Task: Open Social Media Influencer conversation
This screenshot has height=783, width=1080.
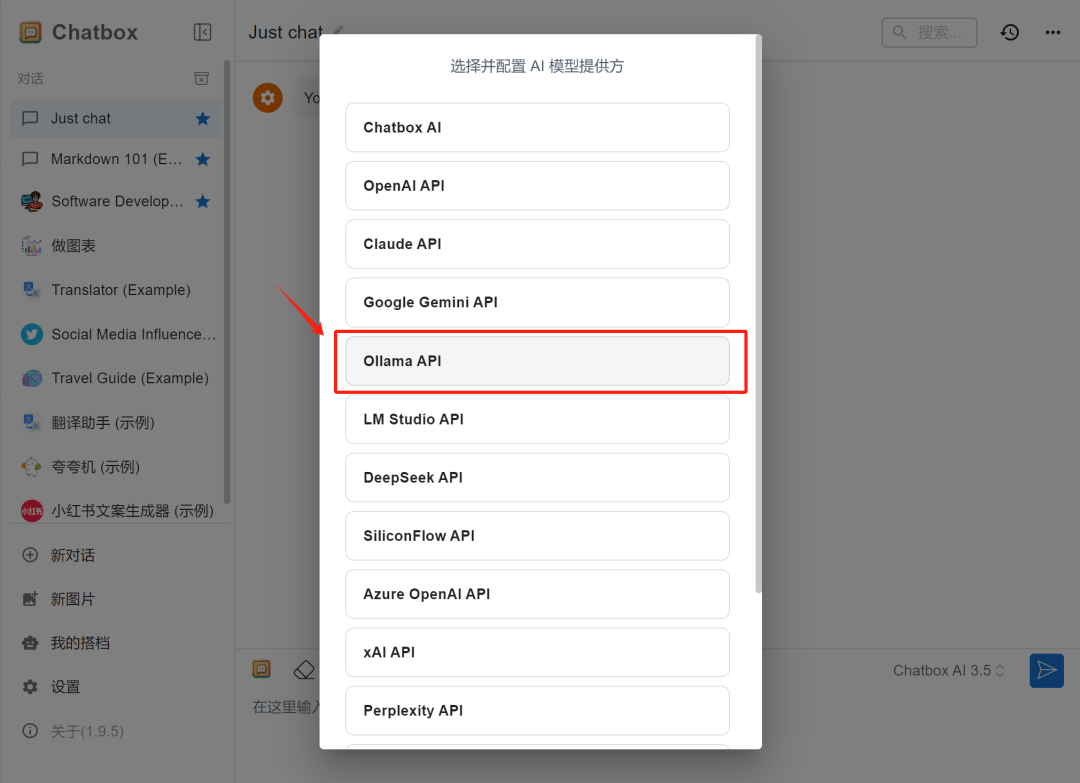Action: (116, 334)
